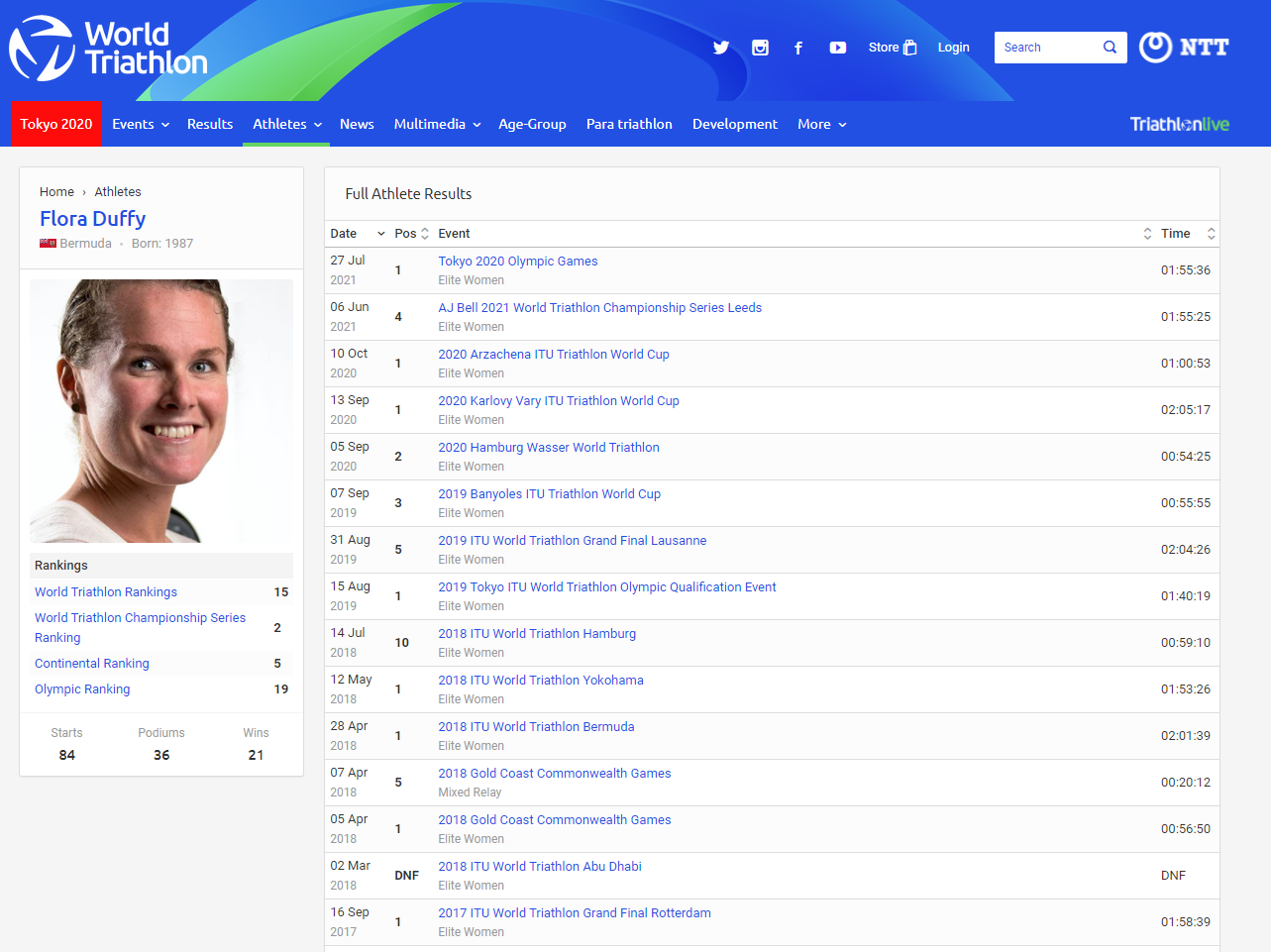Open the YouTube channel icon

tap(837, 48)
